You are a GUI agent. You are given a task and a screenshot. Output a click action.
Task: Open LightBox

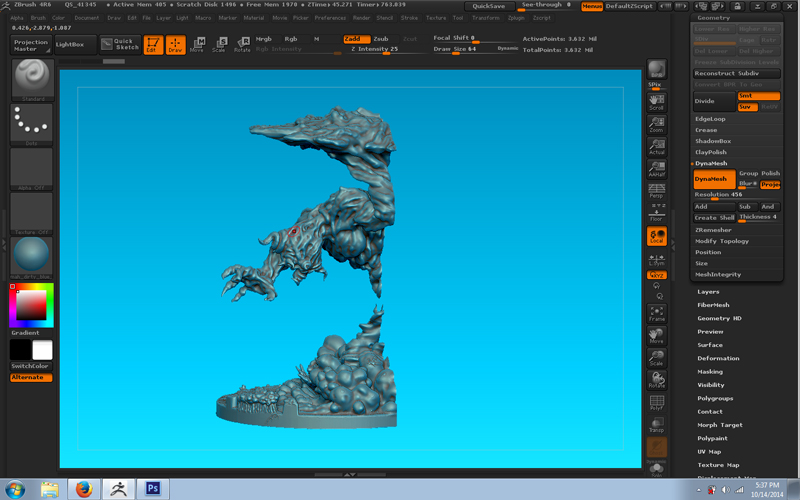pyautogui.click(x=75, y=45)
